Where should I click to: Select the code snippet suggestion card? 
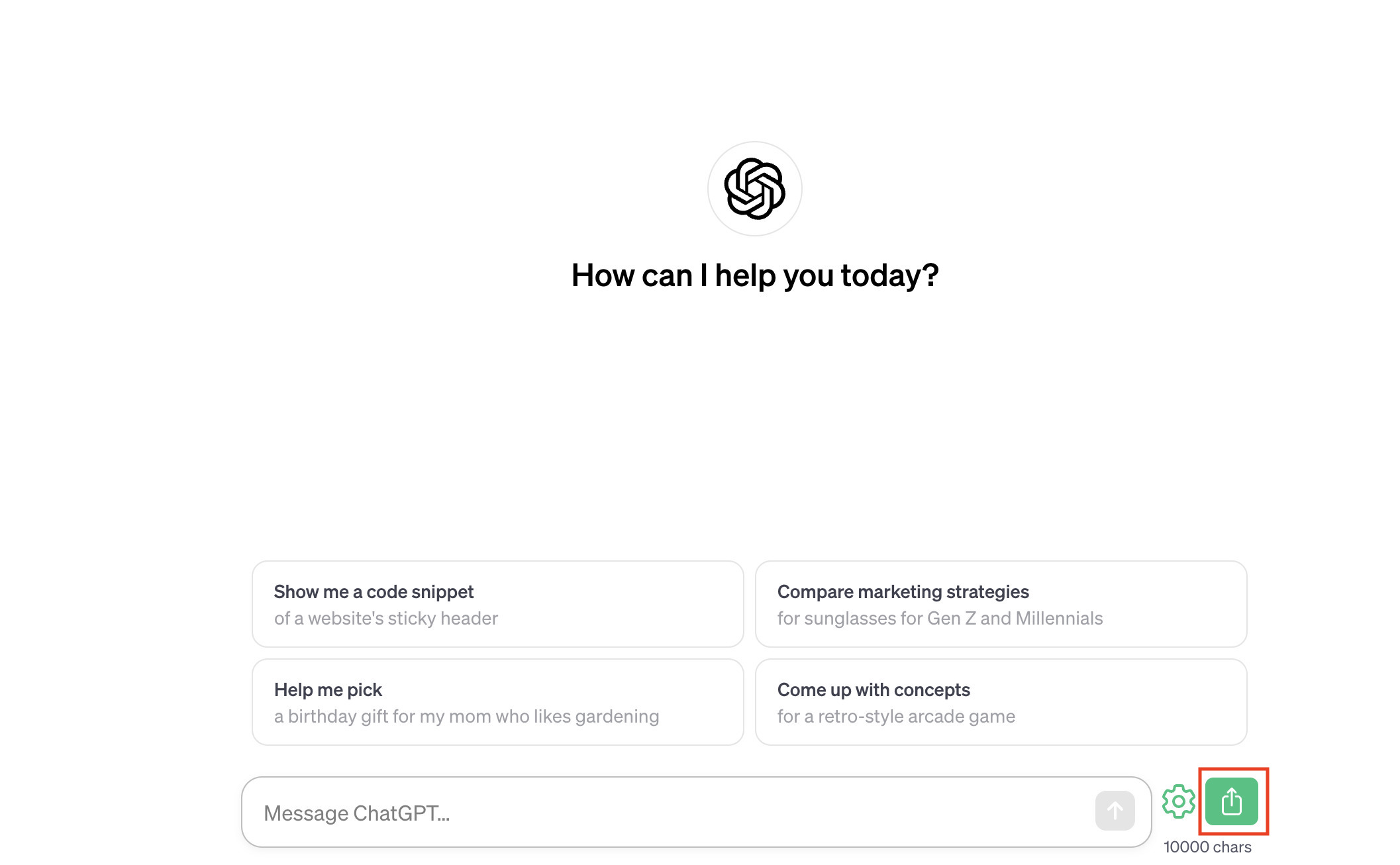[x=497, y=604]
